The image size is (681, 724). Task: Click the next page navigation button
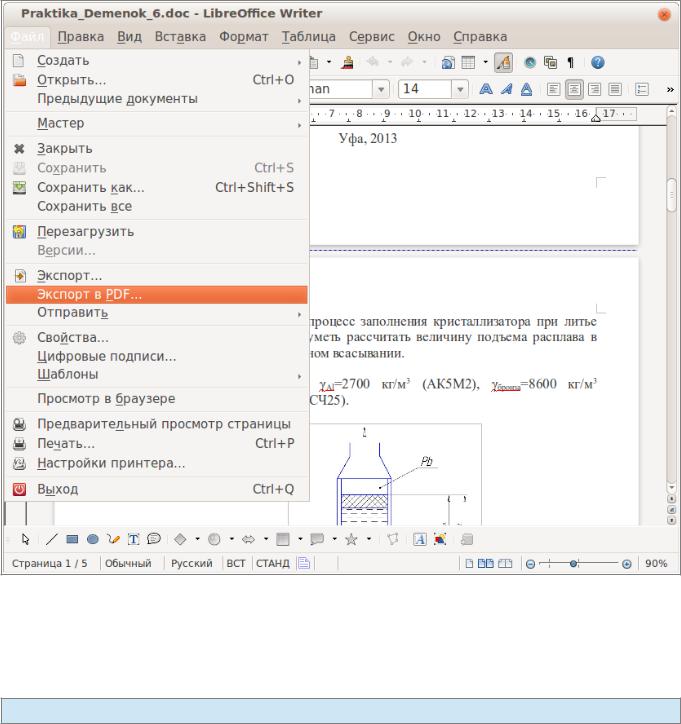point(672,520)
